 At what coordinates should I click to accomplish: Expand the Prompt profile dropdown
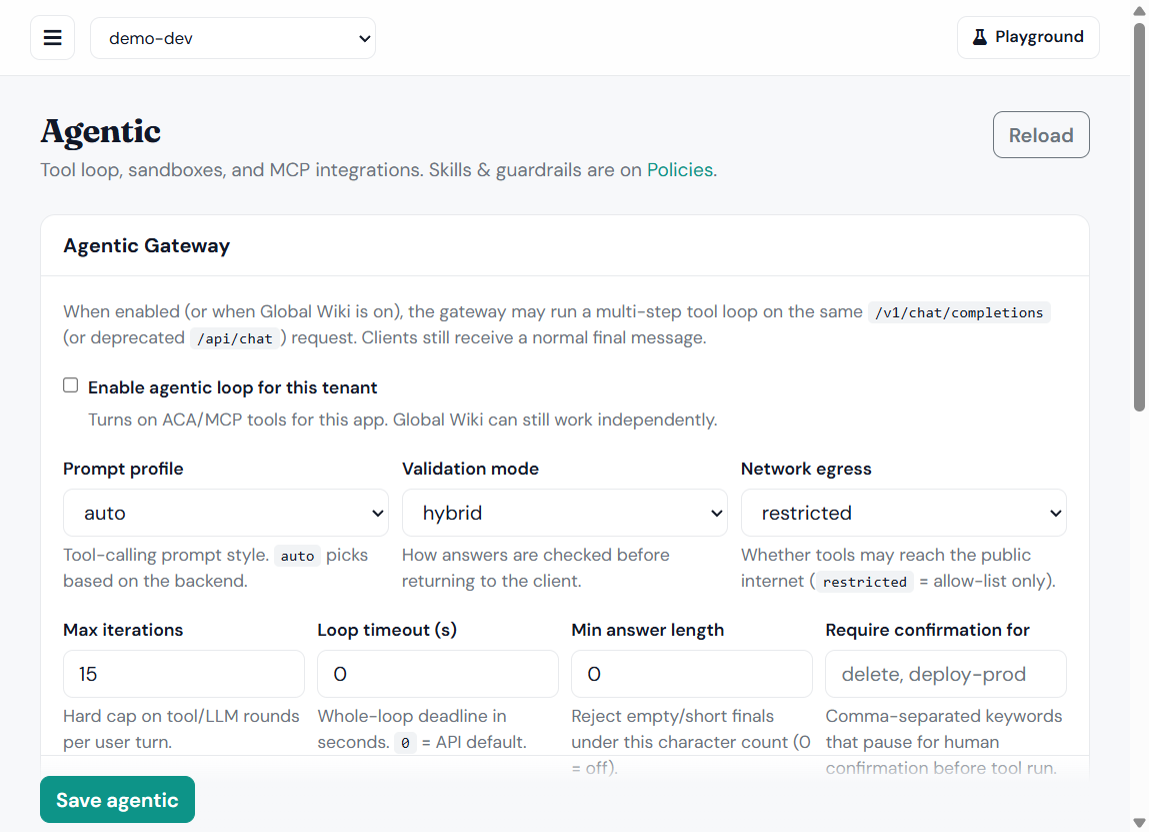226,513
